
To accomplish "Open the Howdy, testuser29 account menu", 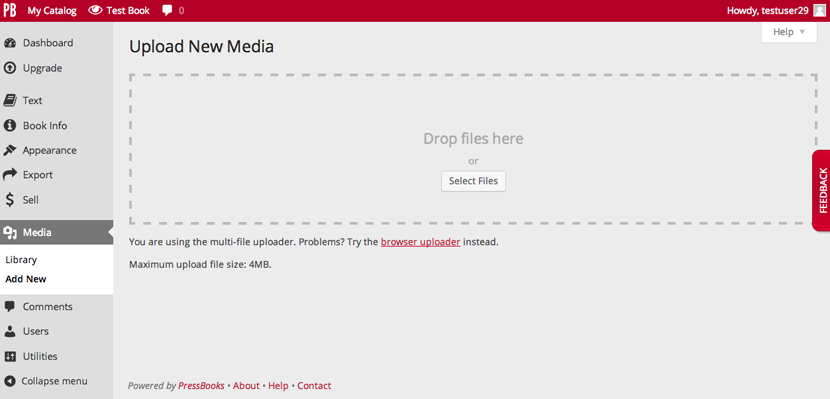I will coord(768,11).
